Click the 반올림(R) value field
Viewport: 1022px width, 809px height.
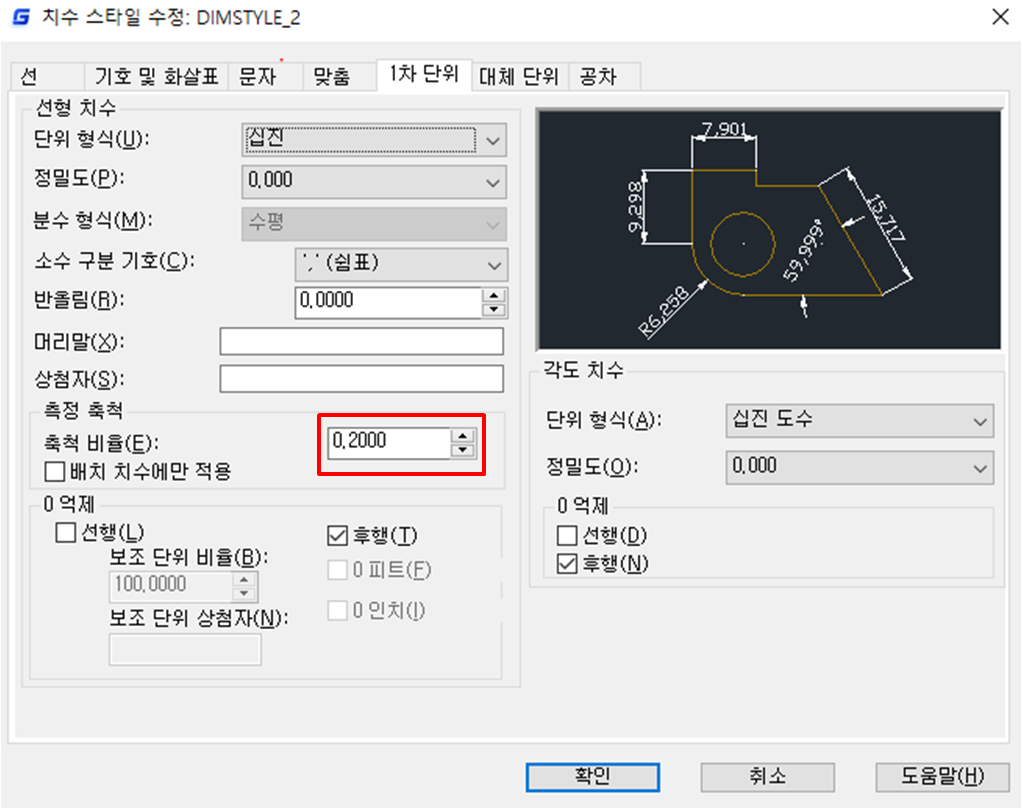tap(388, 302)
